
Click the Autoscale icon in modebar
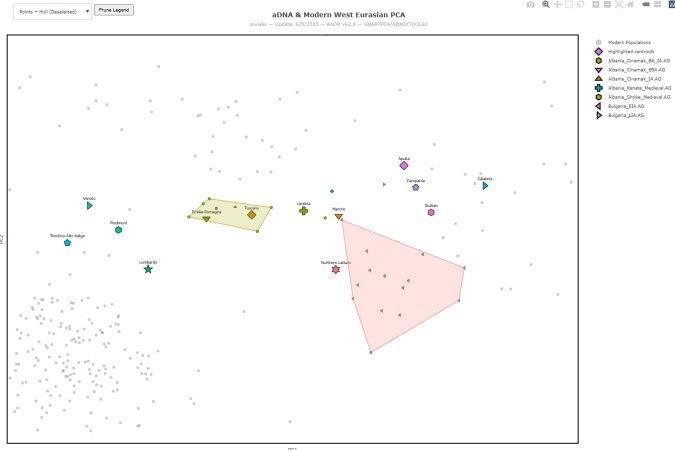pos(619,4)
